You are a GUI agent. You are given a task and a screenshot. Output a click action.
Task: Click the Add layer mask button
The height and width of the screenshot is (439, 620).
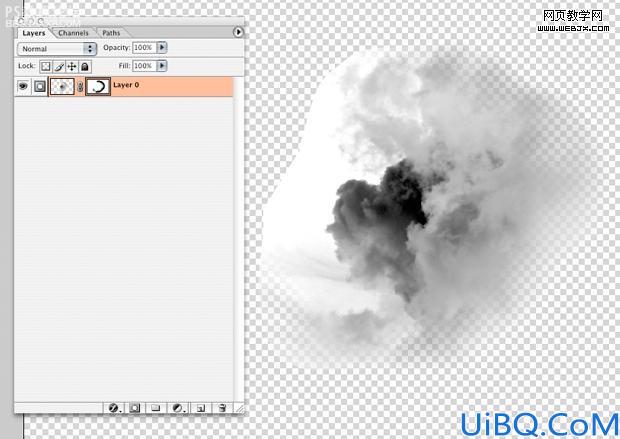click(x=134, y=408)
